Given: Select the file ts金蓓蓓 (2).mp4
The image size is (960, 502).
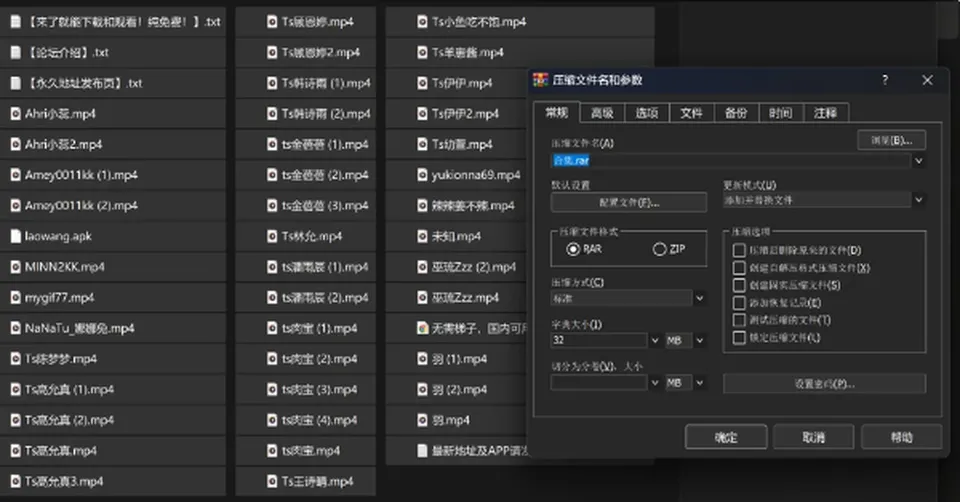Looking at the screenshot, I should (306, 175).
